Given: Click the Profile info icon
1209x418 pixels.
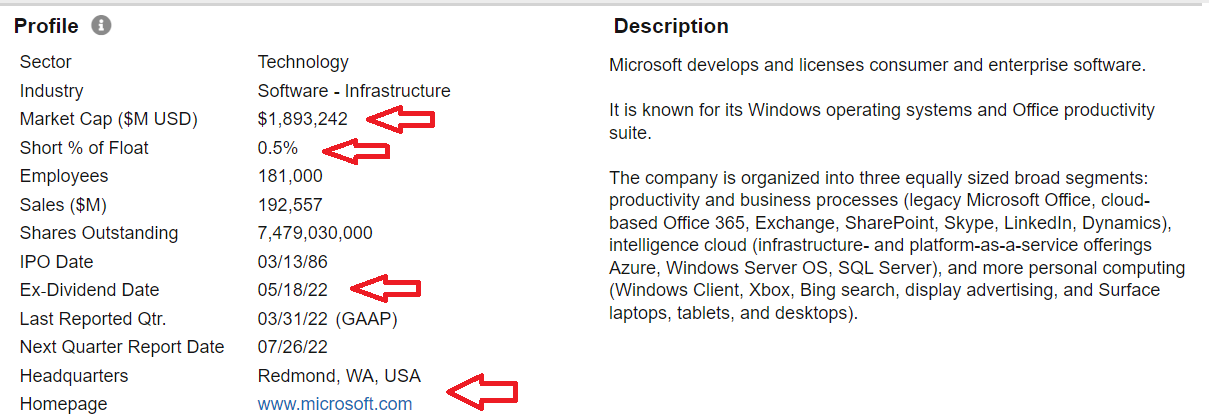Looking at the screenshot, I should tap(101, 26).
